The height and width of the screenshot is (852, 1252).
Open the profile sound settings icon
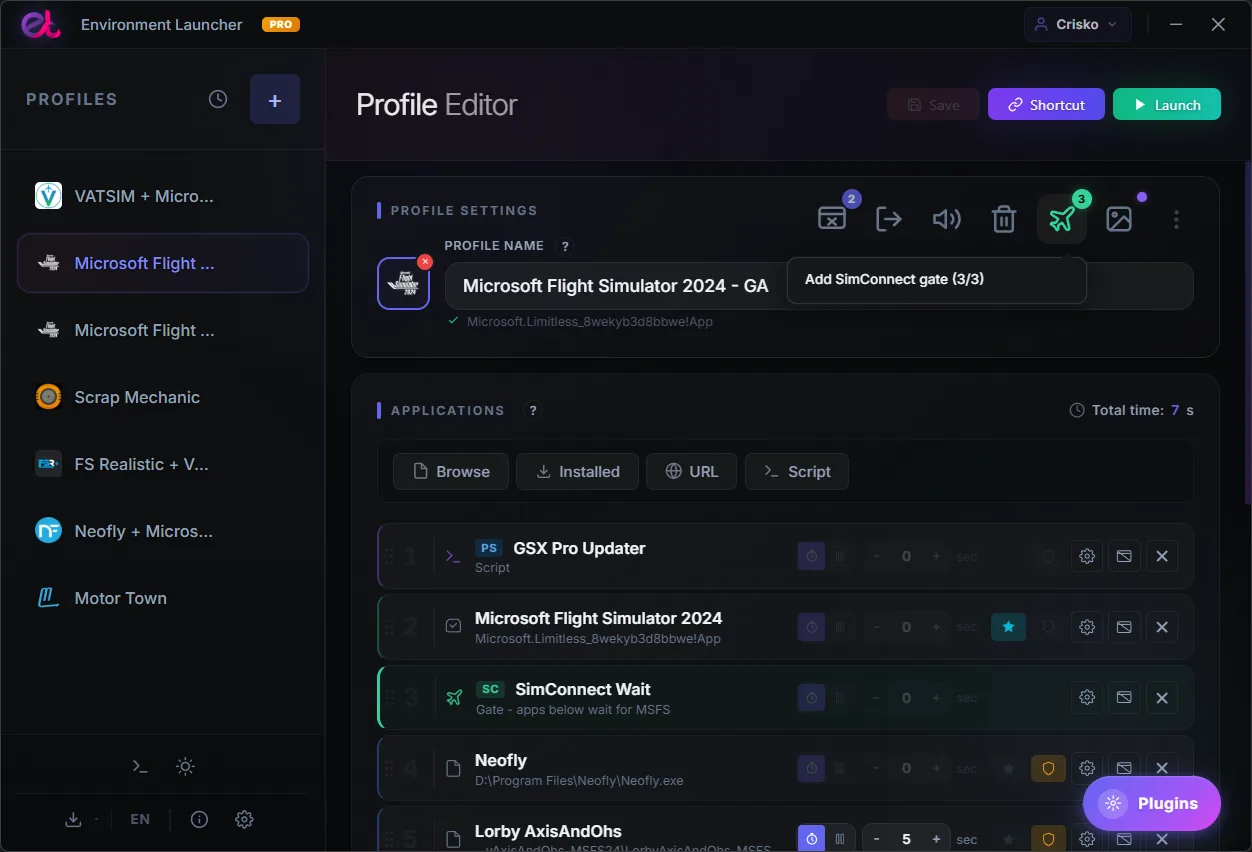point(946,218)
